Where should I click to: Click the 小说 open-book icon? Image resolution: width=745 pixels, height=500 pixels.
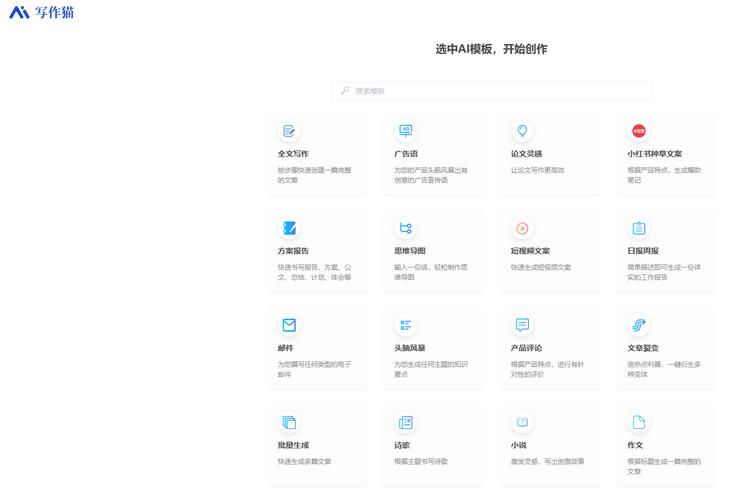click(x=522, y=422)
